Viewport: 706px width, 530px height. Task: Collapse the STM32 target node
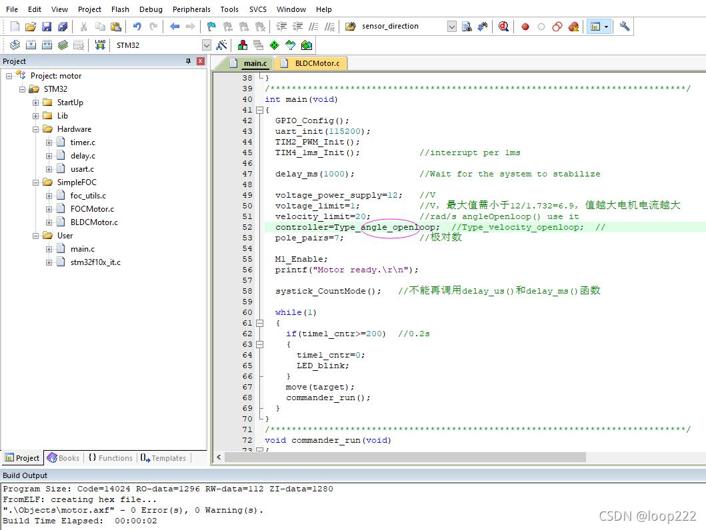pyautogui.click(x=22, y=89)
